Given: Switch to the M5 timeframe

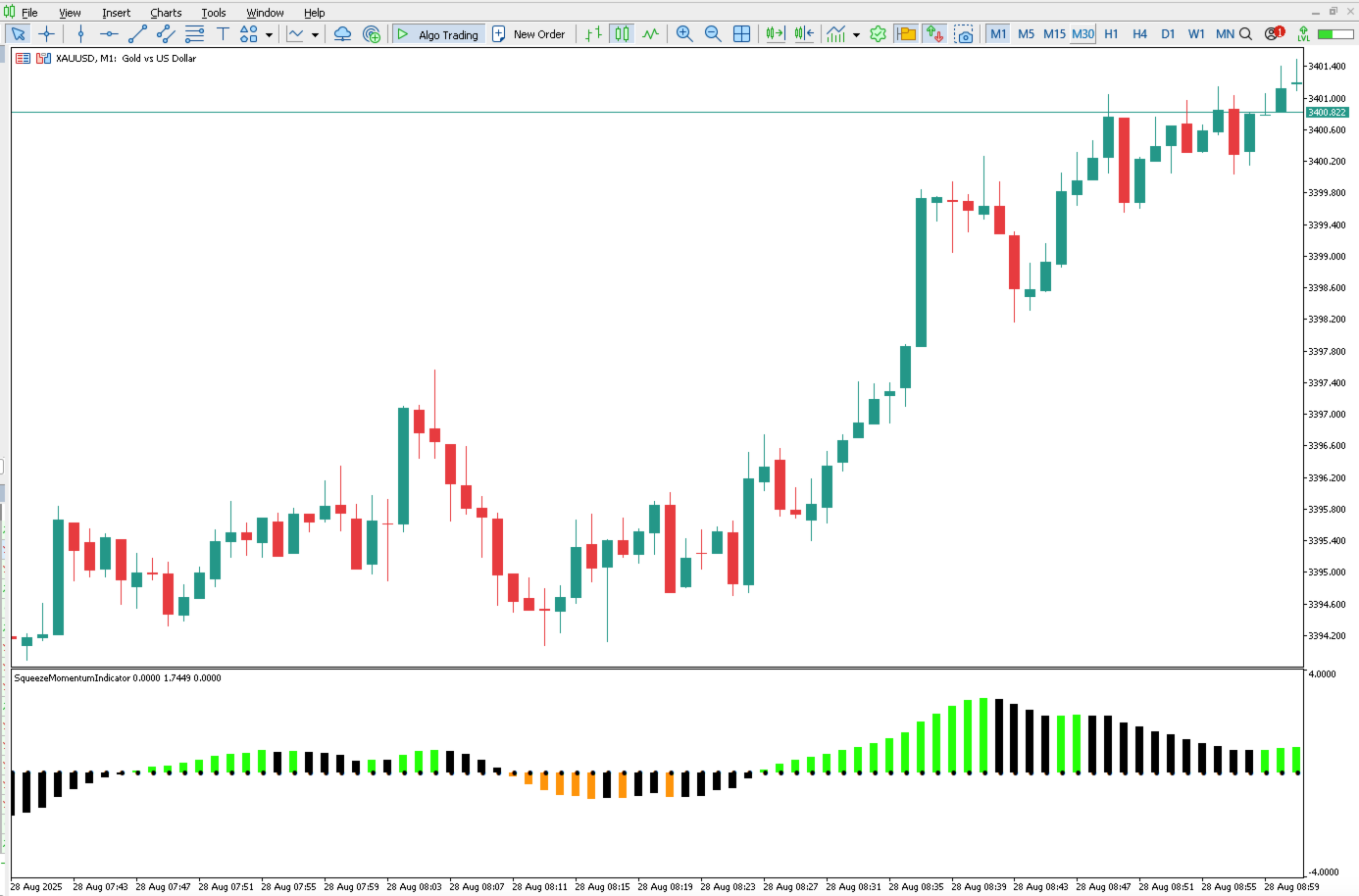Looking at the screenshot, I should pyautogui.click(x=1026, y=34).
